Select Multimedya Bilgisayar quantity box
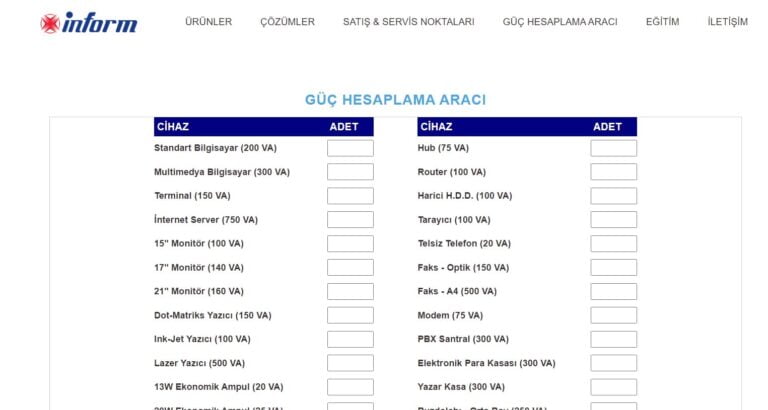768x410 pixels. 350,172
